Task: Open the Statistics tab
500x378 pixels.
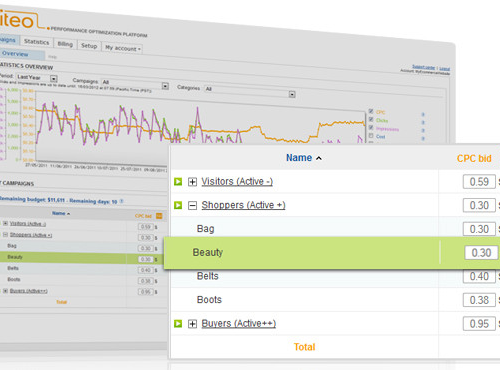Action: click(37, 42)
